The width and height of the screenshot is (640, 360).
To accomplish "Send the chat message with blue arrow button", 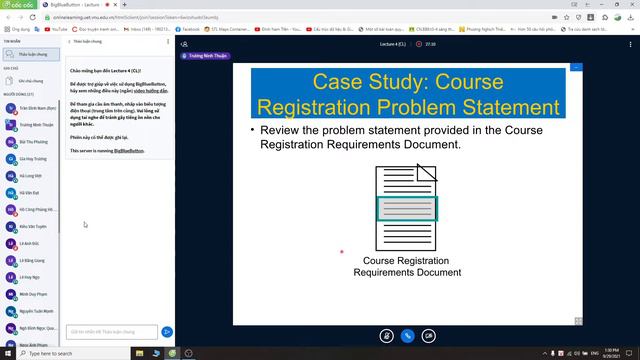I will [x=167, y=332].
